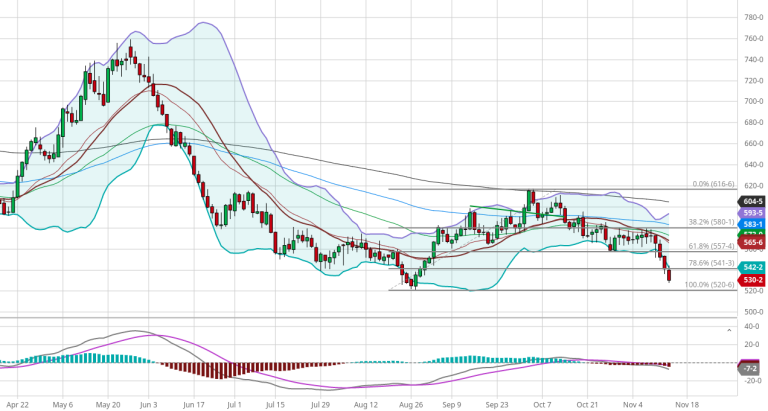Click the Apr 22 date on time axis

click(x=18, y=405)
